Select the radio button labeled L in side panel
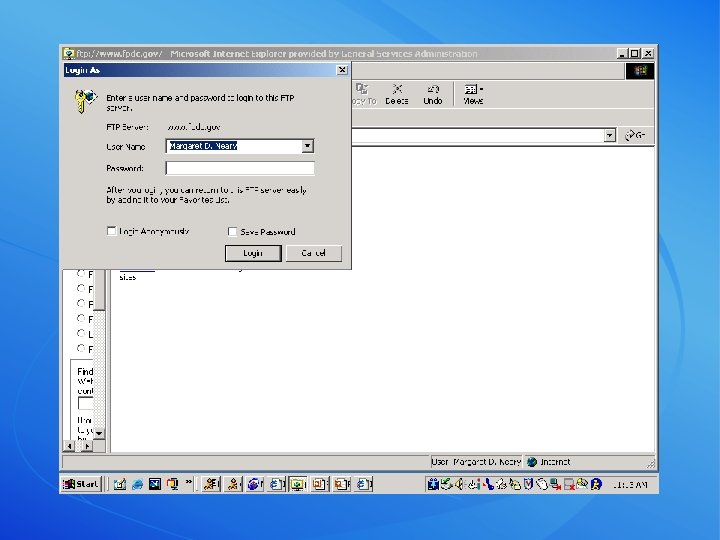 coord(81,333)
